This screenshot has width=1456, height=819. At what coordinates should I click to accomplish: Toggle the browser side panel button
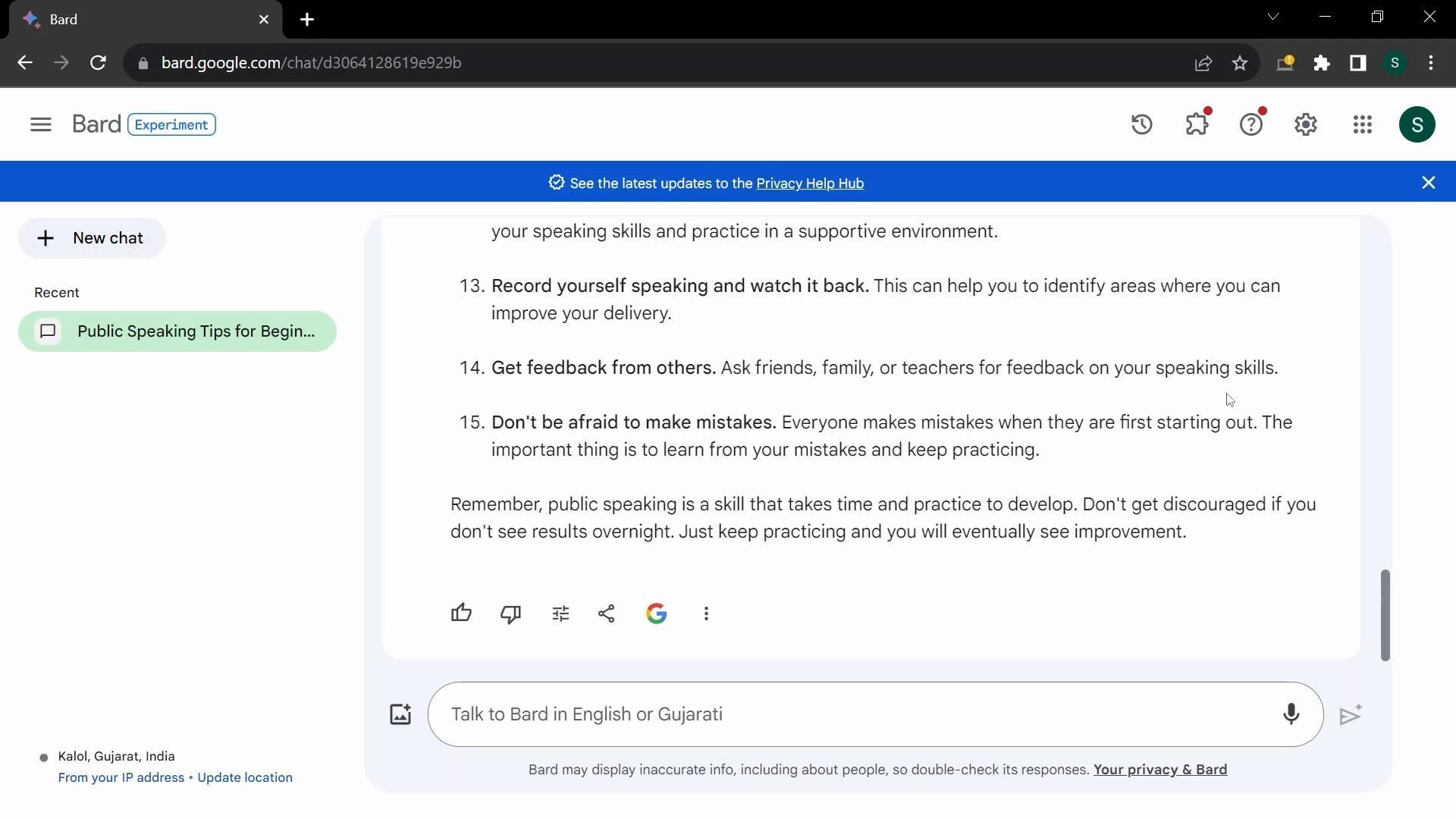coord(1357,63)
